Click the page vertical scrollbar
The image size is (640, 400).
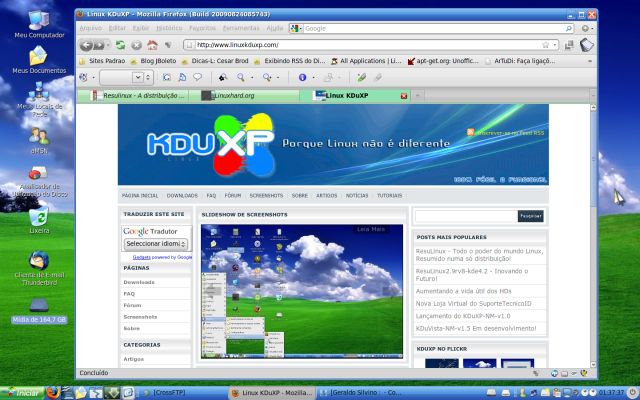click(593, 236)
